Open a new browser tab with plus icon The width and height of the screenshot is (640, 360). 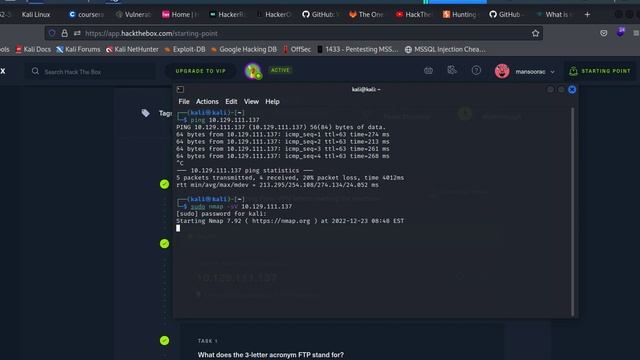587,14
